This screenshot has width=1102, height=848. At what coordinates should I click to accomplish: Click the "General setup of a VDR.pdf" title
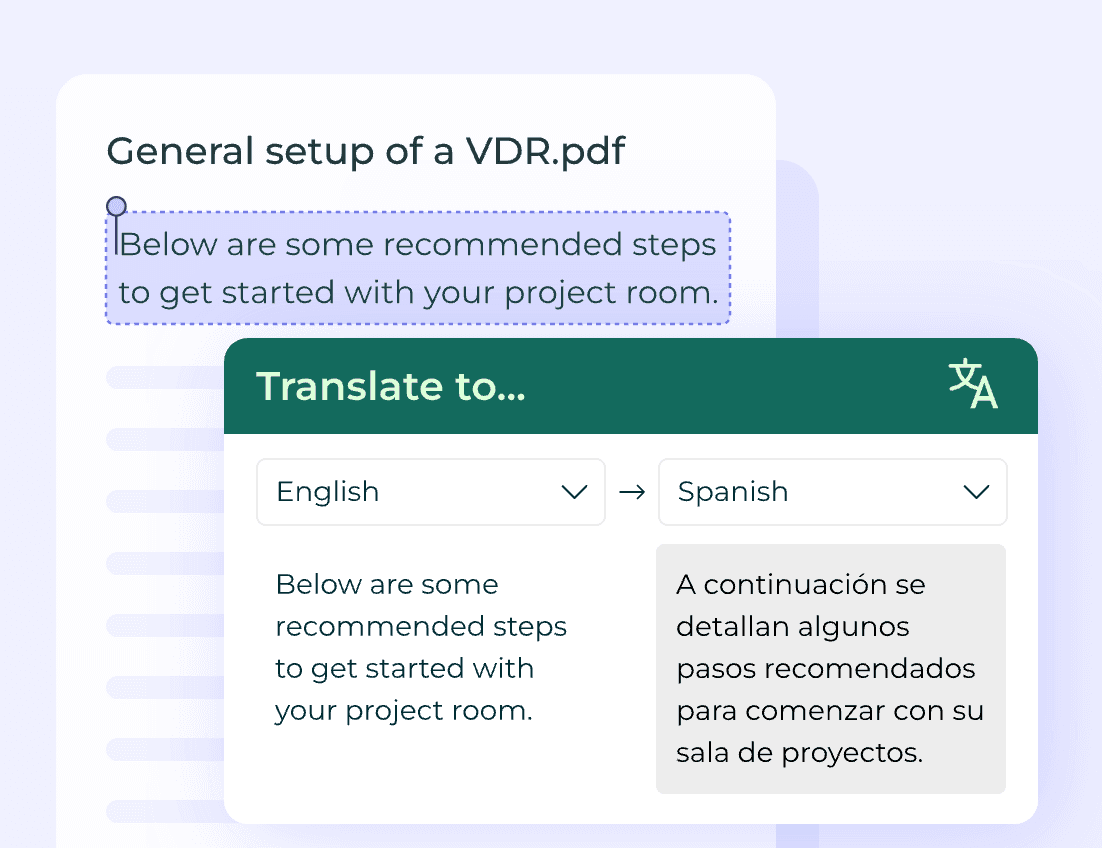point(365,152)
